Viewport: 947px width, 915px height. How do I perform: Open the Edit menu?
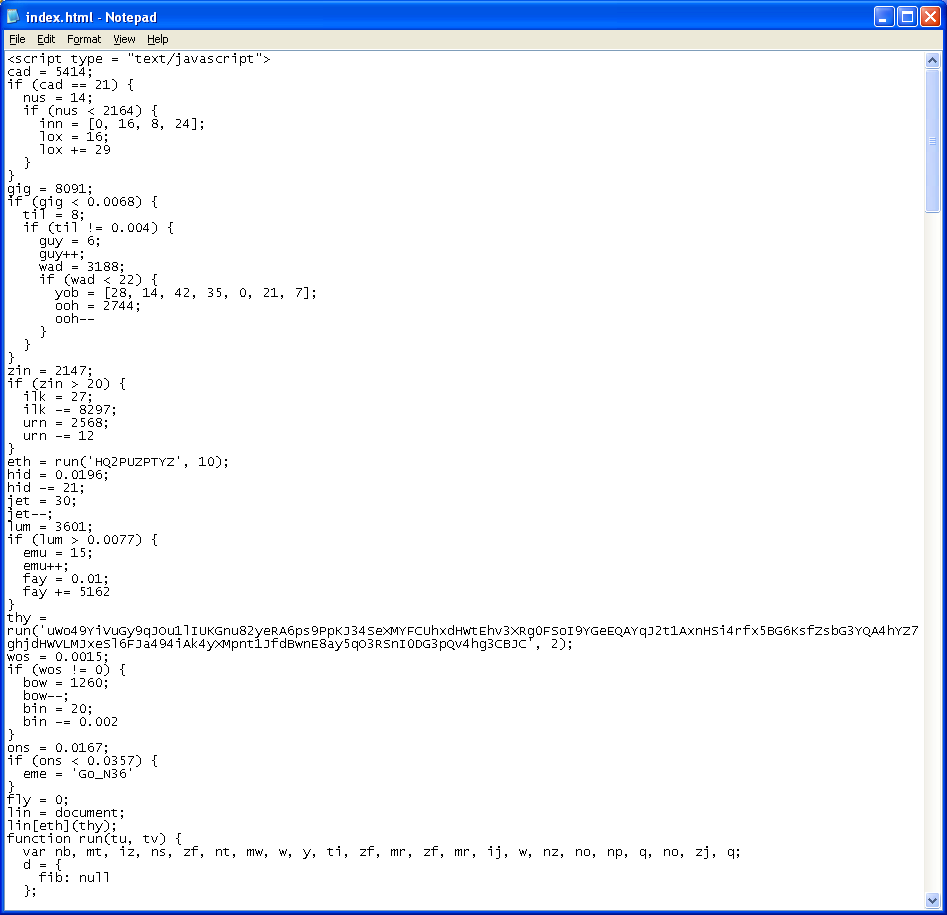pos(46,39)
